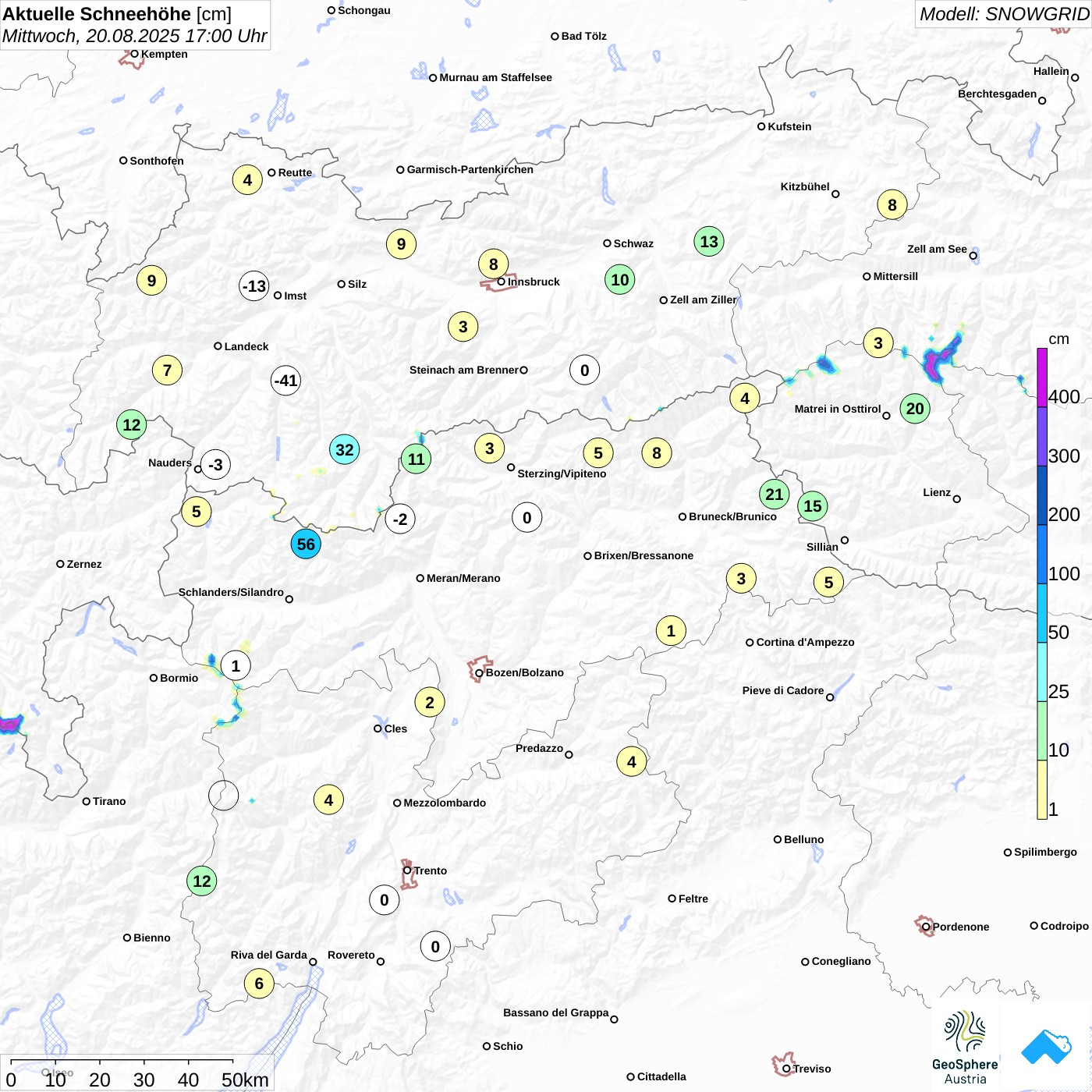Viewport: 1092px width, 1092px height.
Task: Click the green 10–25 legend segment
Action: pos(1042,731)
